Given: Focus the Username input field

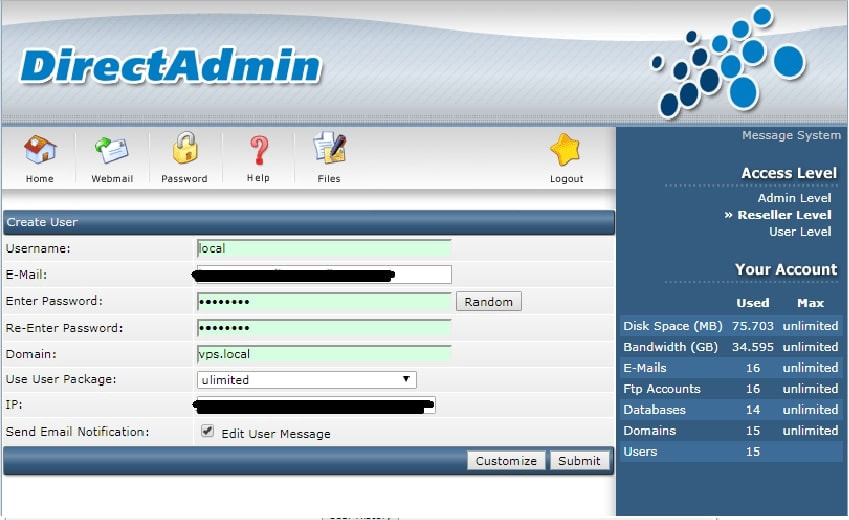Looking at the screenshot, I should [x=324, y=249].
